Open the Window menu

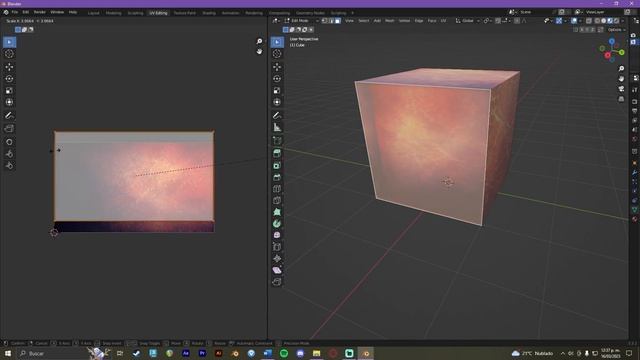coord(57,12)
